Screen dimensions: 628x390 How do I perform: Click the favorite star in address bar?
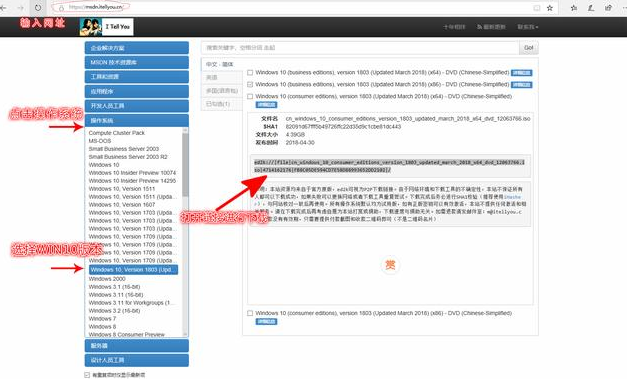[x=550, y=8]
